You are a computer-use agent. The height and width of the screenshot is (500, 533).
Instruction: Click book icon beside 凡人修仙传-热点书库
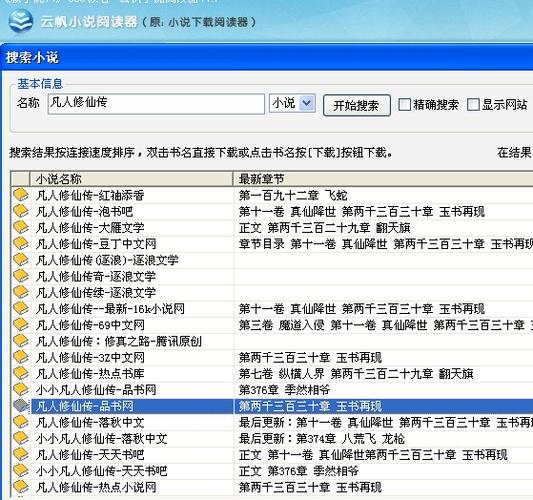click(x=21, y=373)
